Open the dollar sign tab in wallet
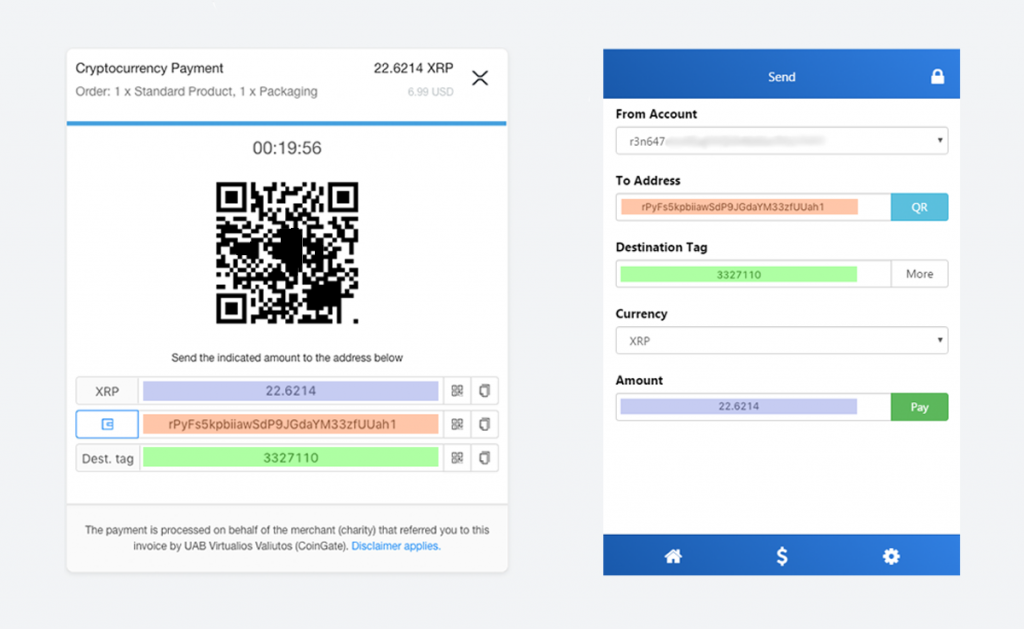This screenshot has height=629, width=1024. click(x=782, y=556)
